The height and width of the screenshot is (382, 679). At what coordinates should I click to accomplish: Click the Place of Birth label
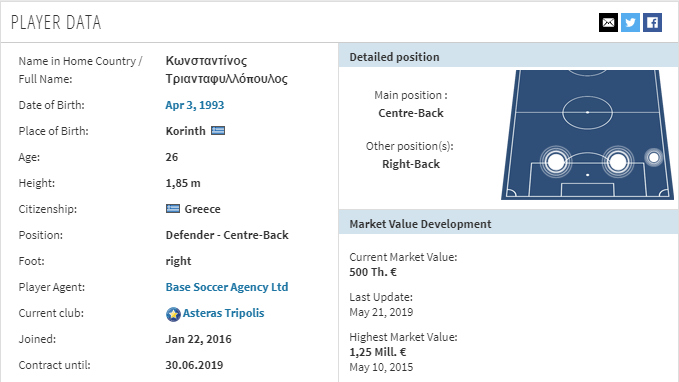tap(54, 131)
